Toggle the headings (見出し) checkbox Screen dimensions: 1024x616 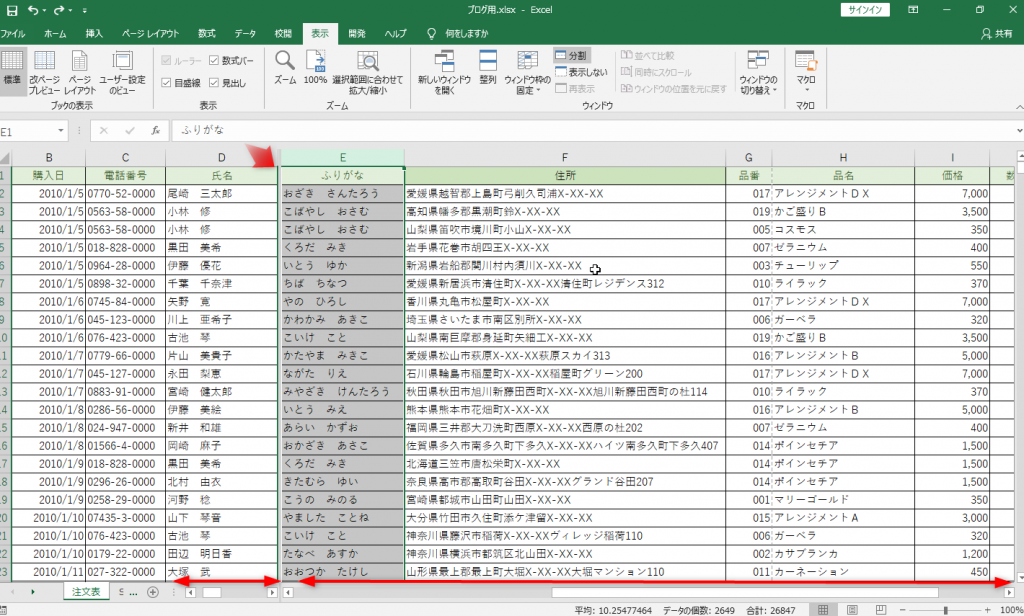tap(215, 83)
